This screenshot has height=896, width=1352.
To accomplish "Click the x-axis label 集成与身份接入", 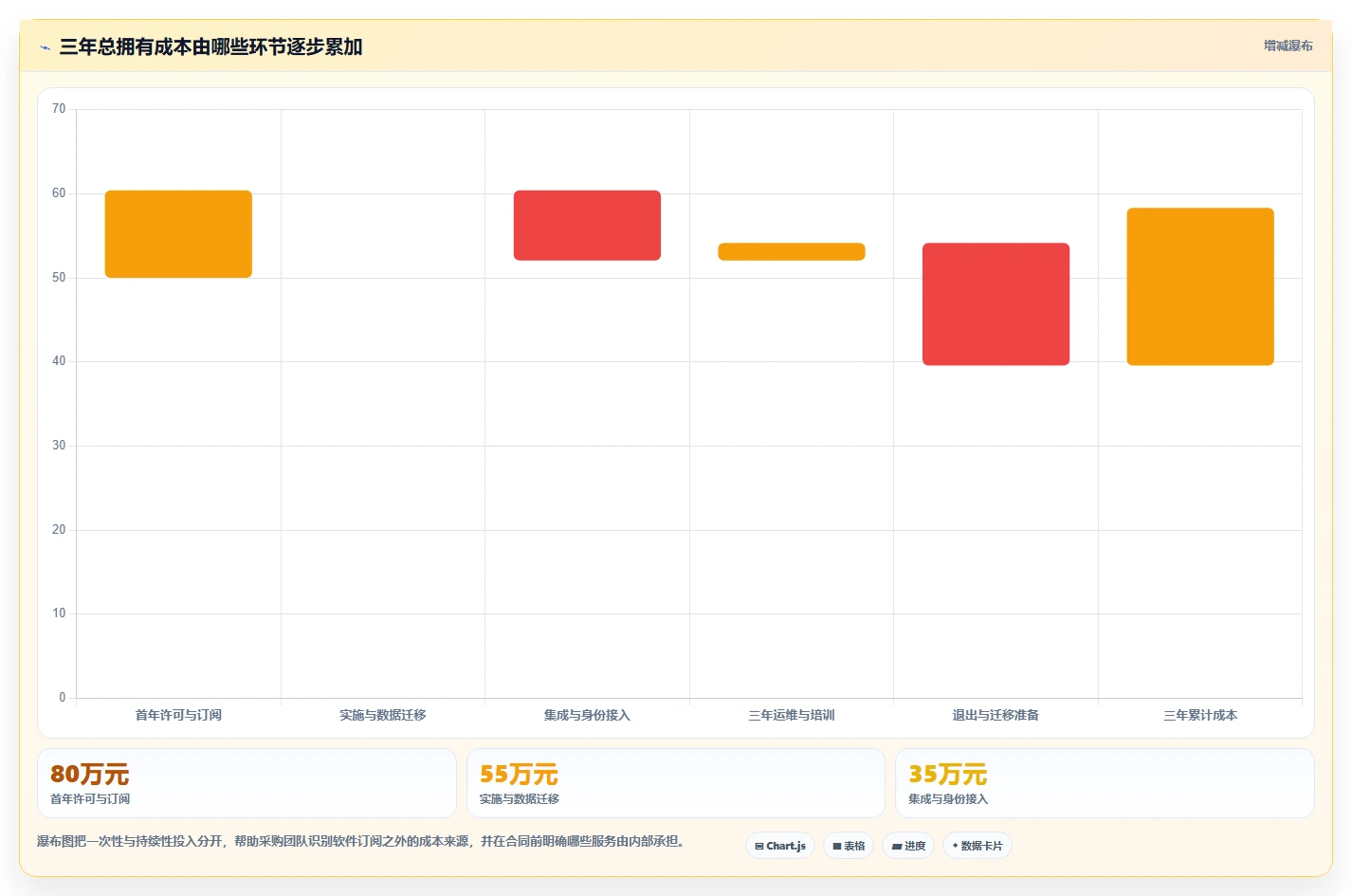I will (587, 715).
